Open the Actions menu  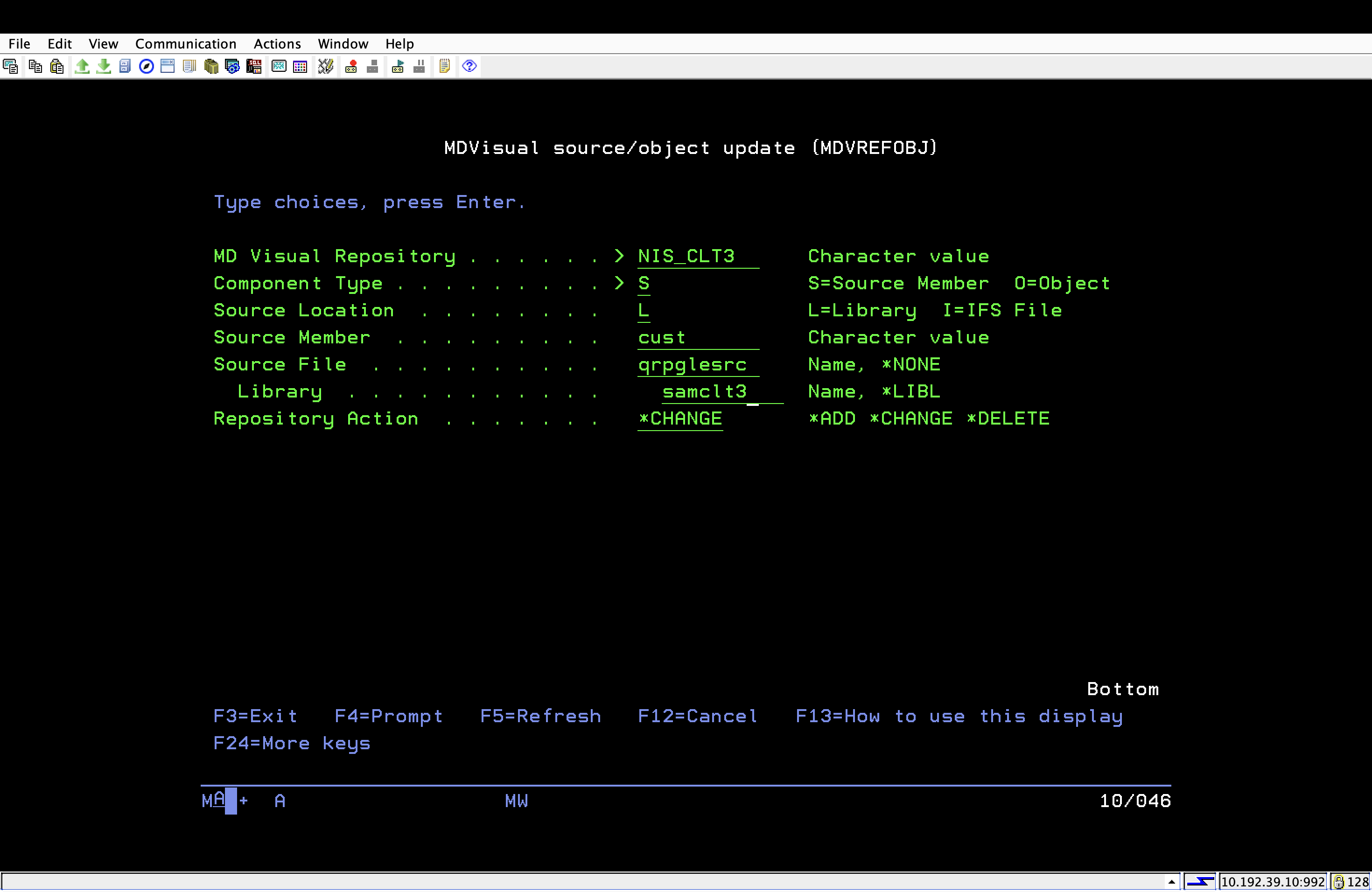pos(277,44)
